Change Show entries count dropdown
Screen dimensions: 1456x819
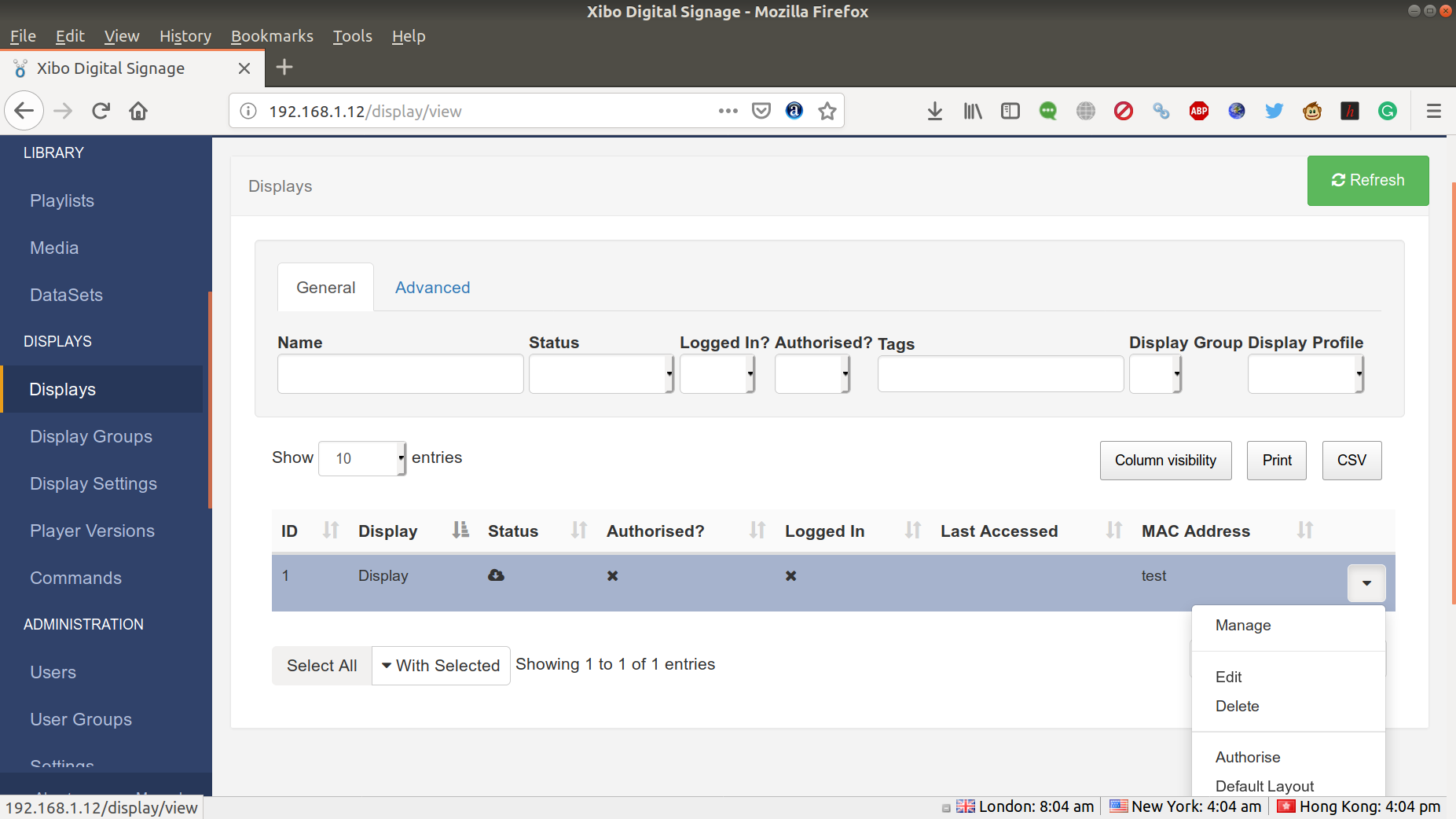[362, 458]
